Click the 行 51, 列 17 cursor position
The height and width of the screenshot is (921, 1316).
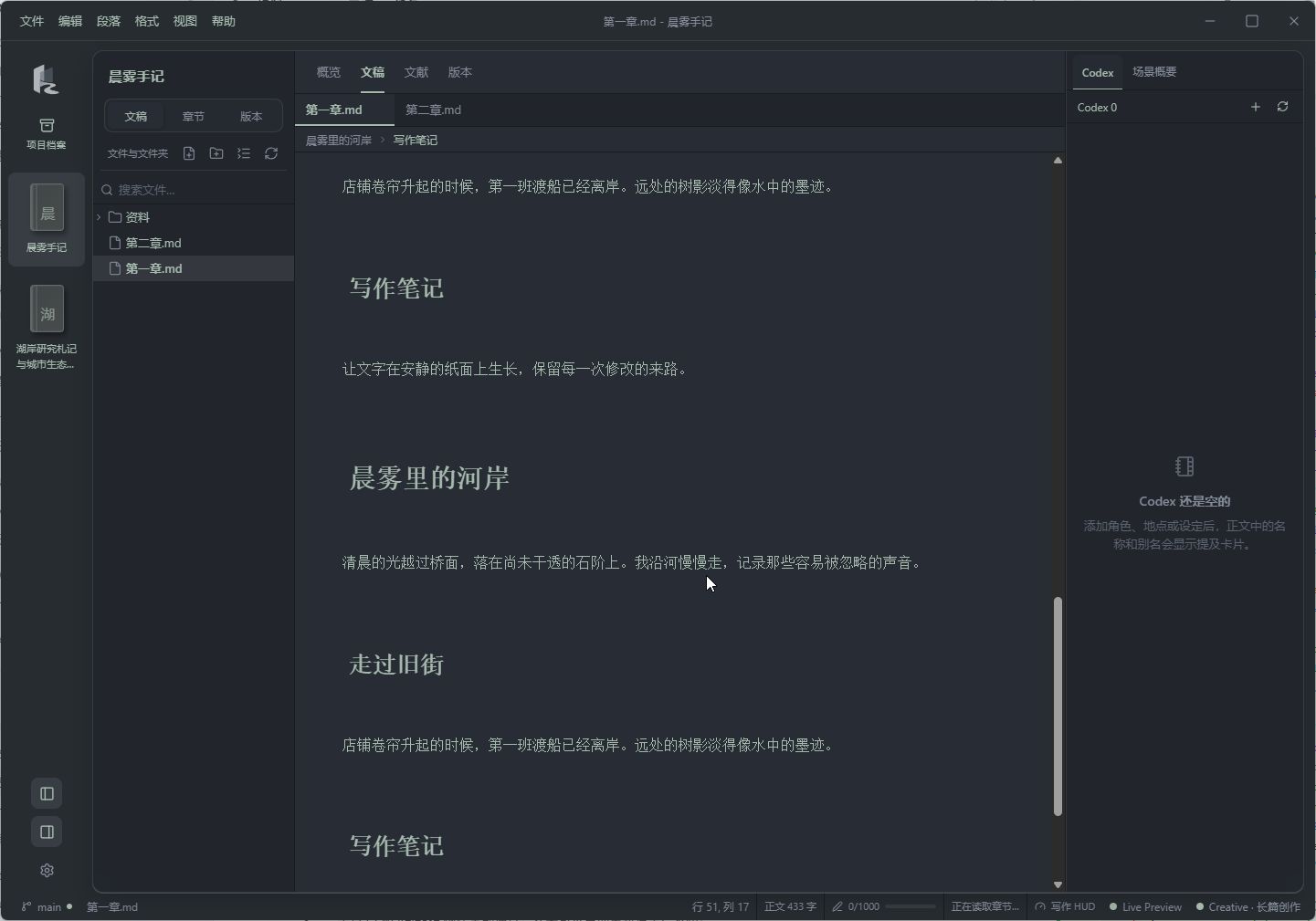coord(721,906)
